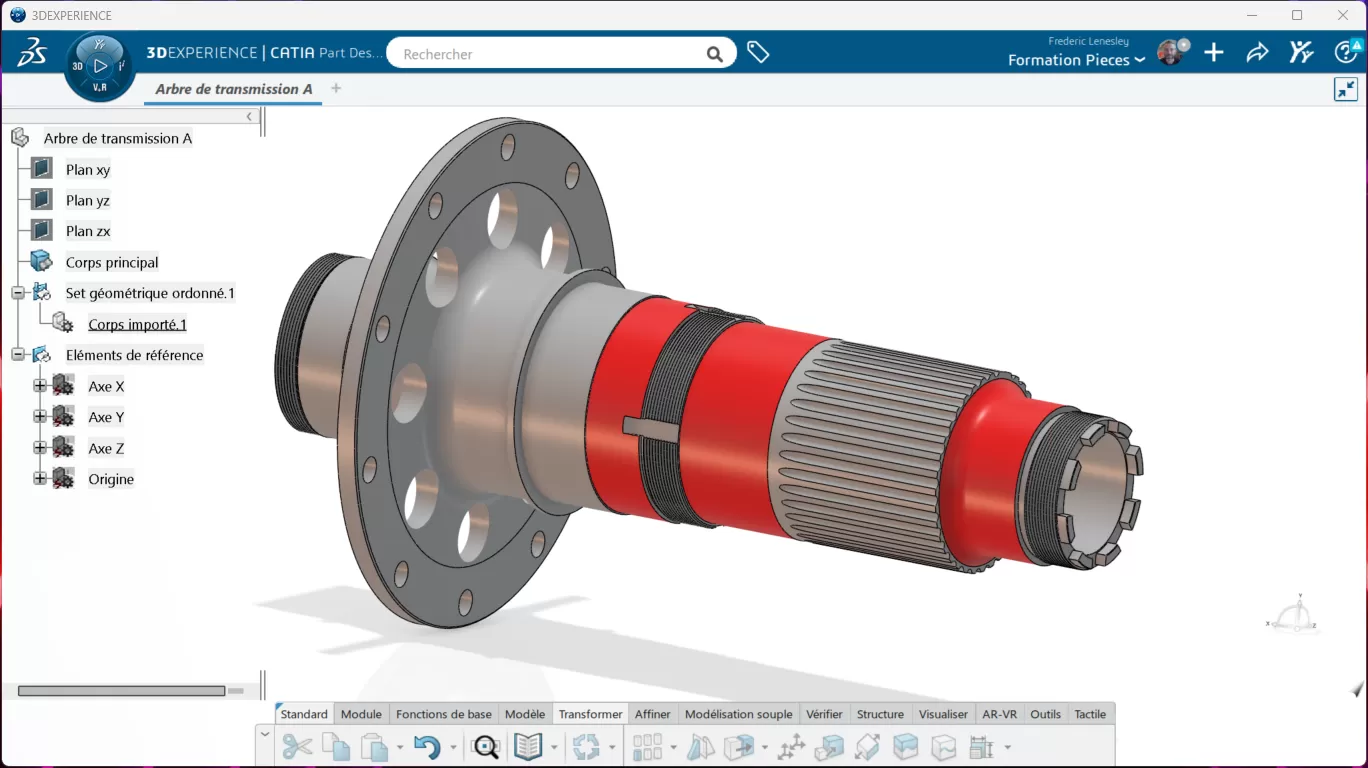Click the horizontal scrollbar under the tree

[120, 690]
